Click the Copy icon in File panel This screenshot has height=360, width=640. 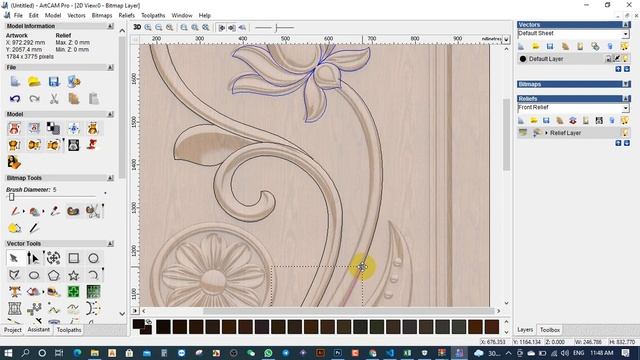coord(73,98)
